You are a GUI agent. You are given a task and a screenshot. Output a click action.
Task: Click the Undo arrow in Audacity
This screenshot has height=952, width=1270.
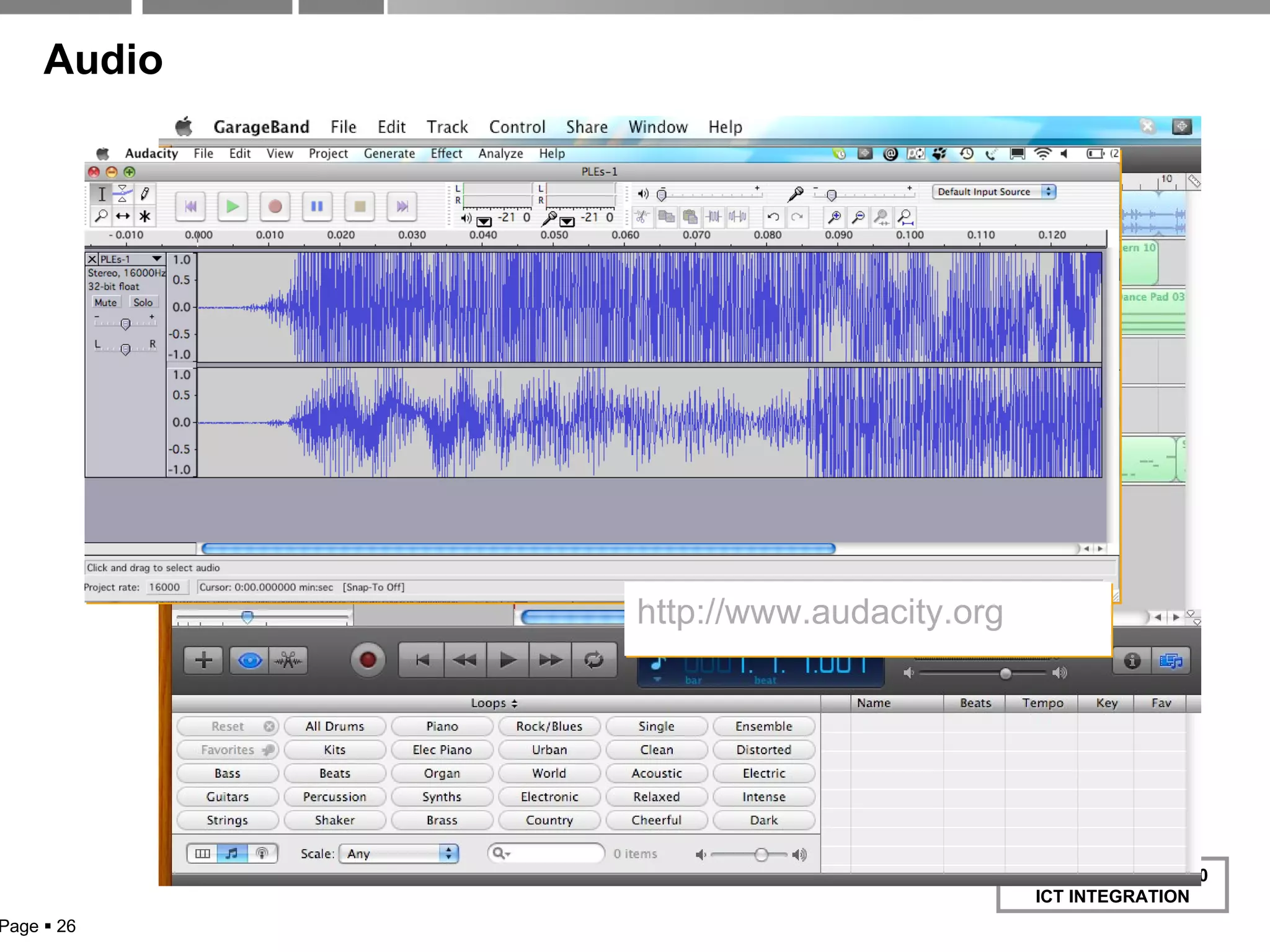click(x=773, y=217)
